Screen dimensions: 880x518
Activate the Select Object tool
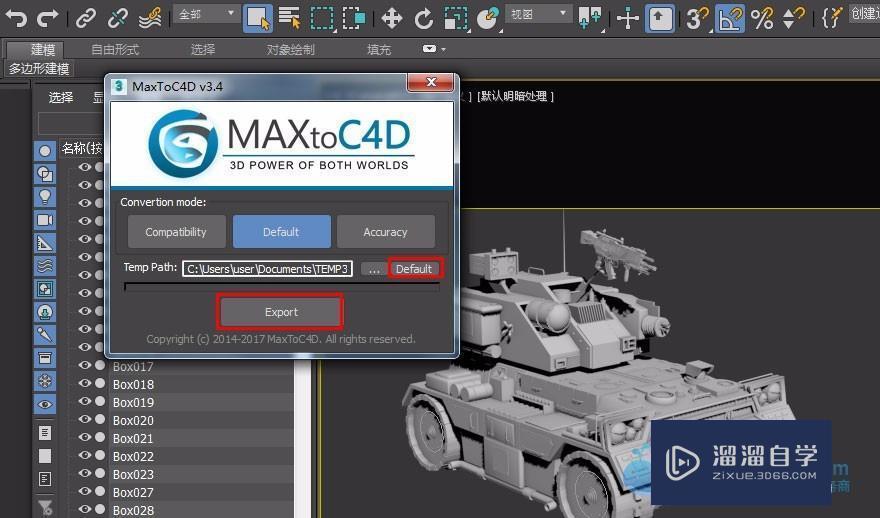pos(258,18)
